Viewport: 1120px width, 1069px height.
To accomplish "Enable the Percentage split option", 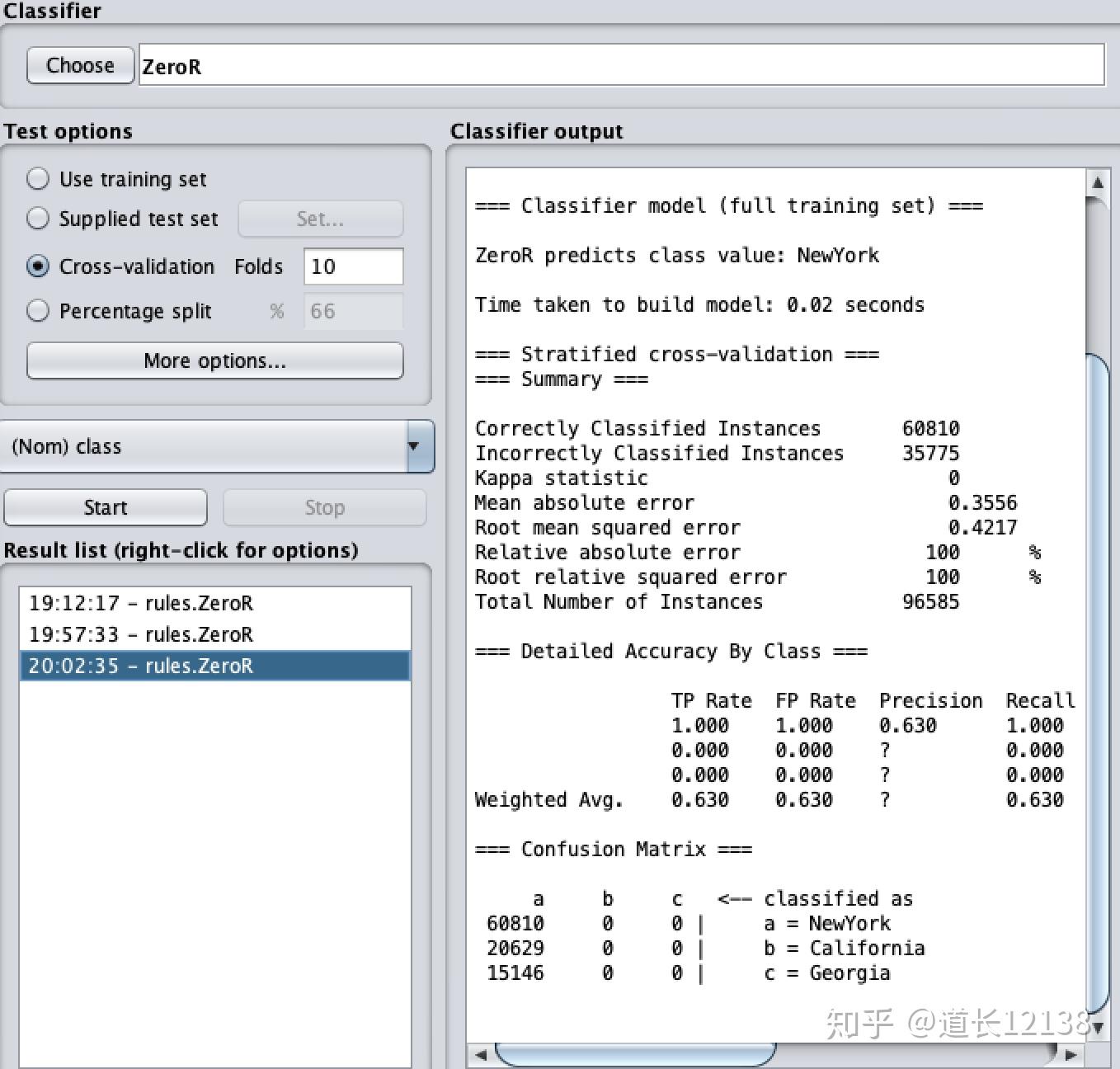I will click(38, 311).
